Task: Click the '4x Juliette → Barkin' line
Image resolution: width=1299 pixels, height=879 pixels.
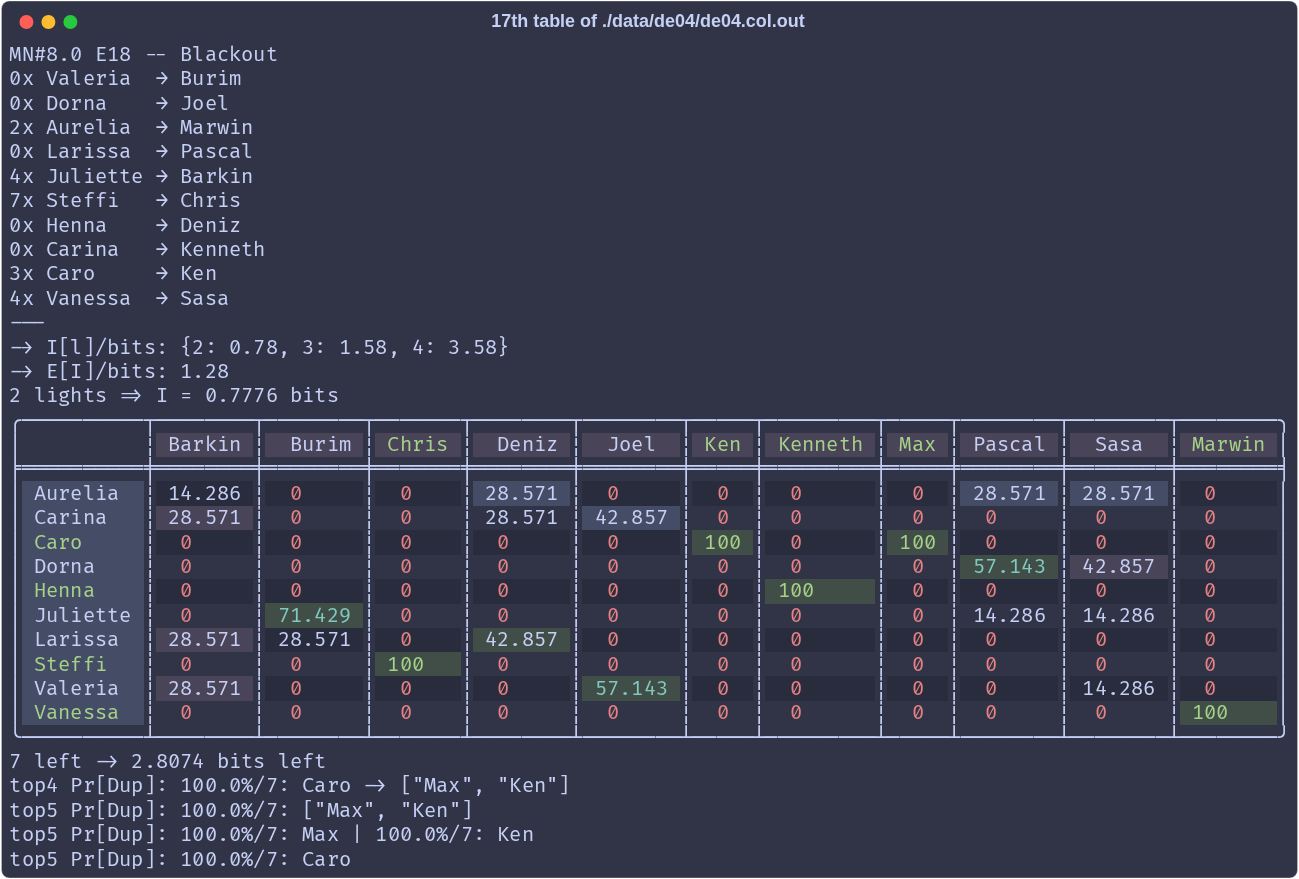Action: 131,176
